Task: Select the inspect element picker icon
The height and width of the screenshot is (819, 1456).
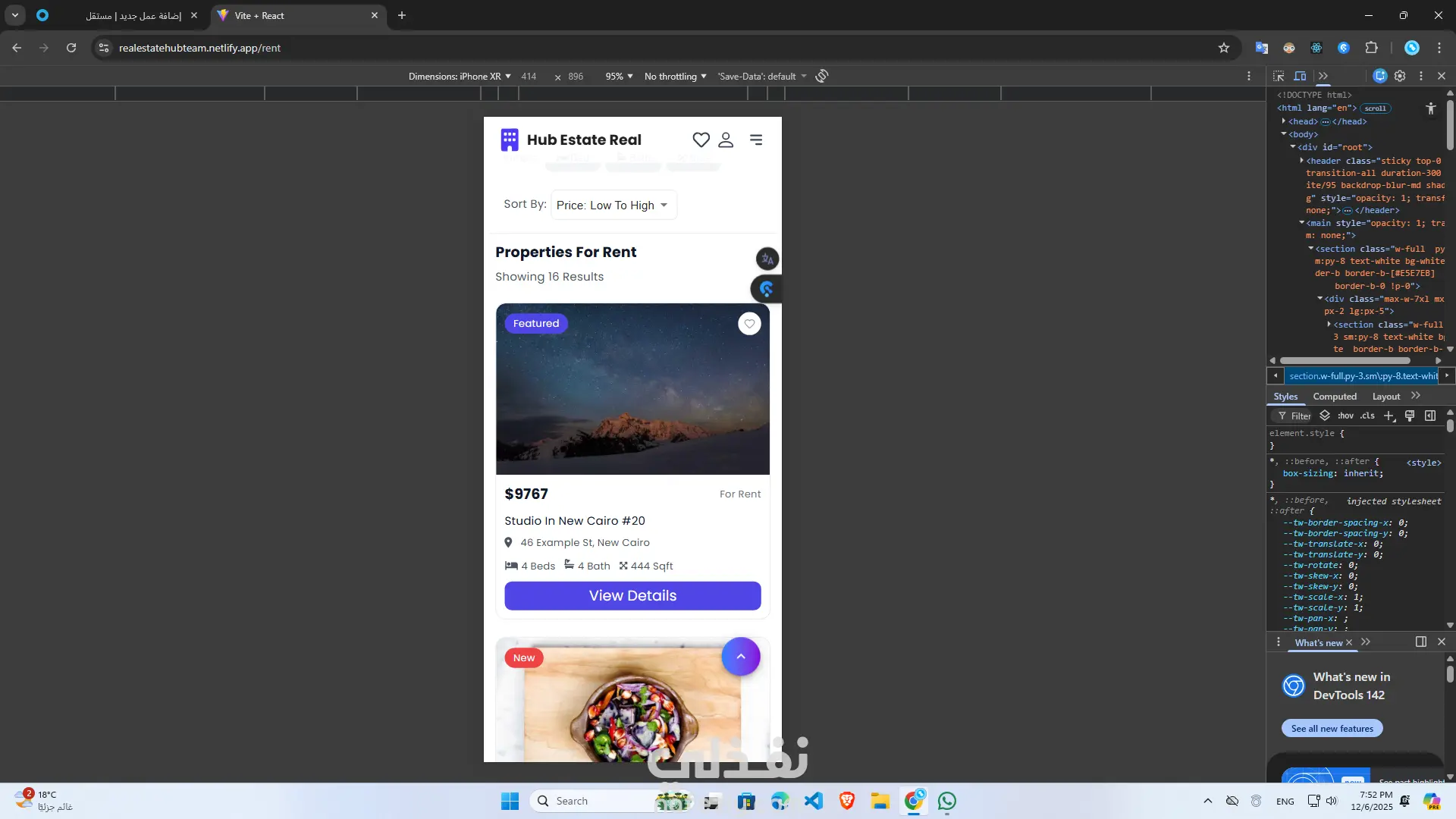Action: 1279,76
